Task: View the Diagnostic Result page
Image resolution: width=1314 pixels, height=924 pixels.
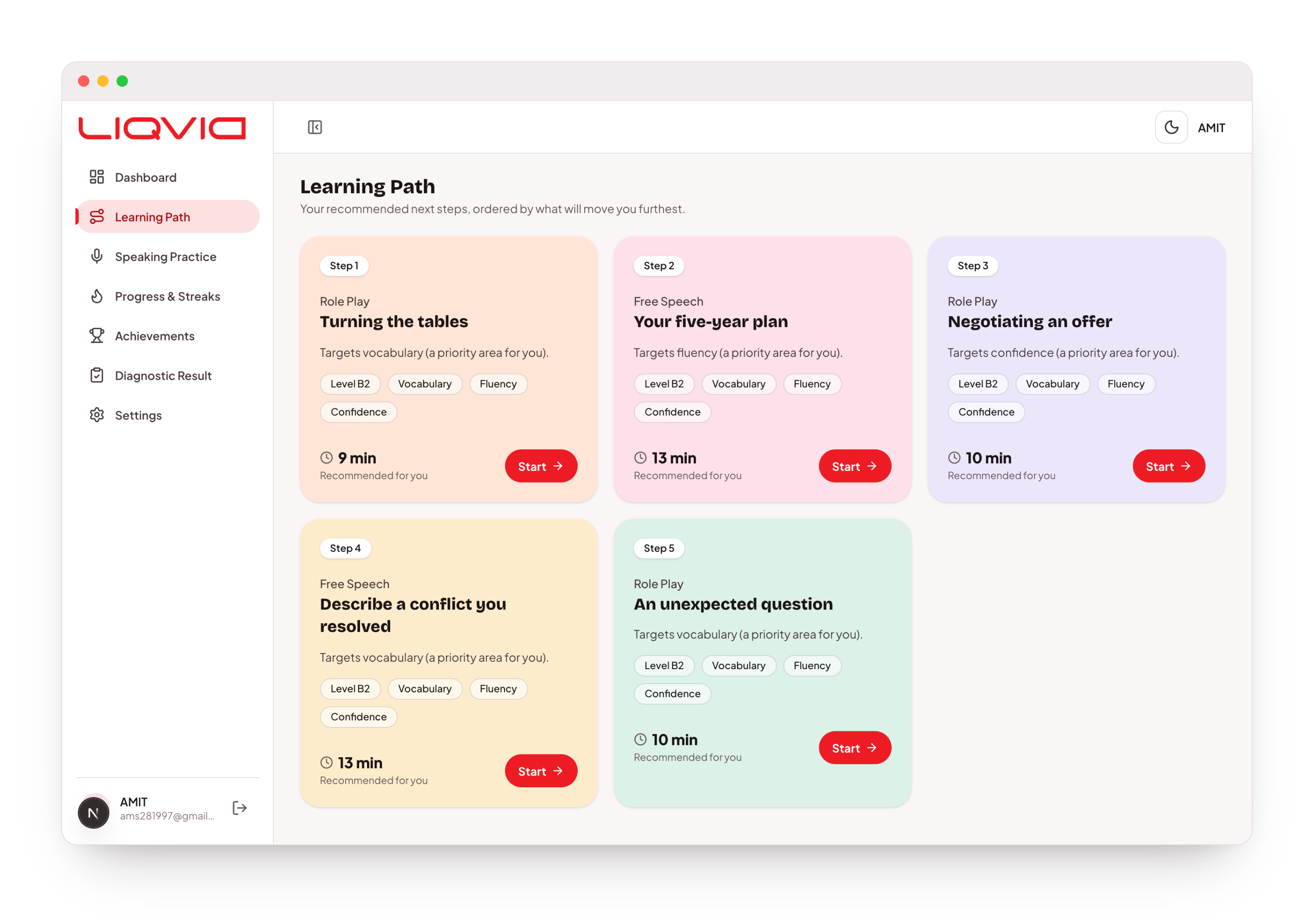Action: (x=168, y=375)
